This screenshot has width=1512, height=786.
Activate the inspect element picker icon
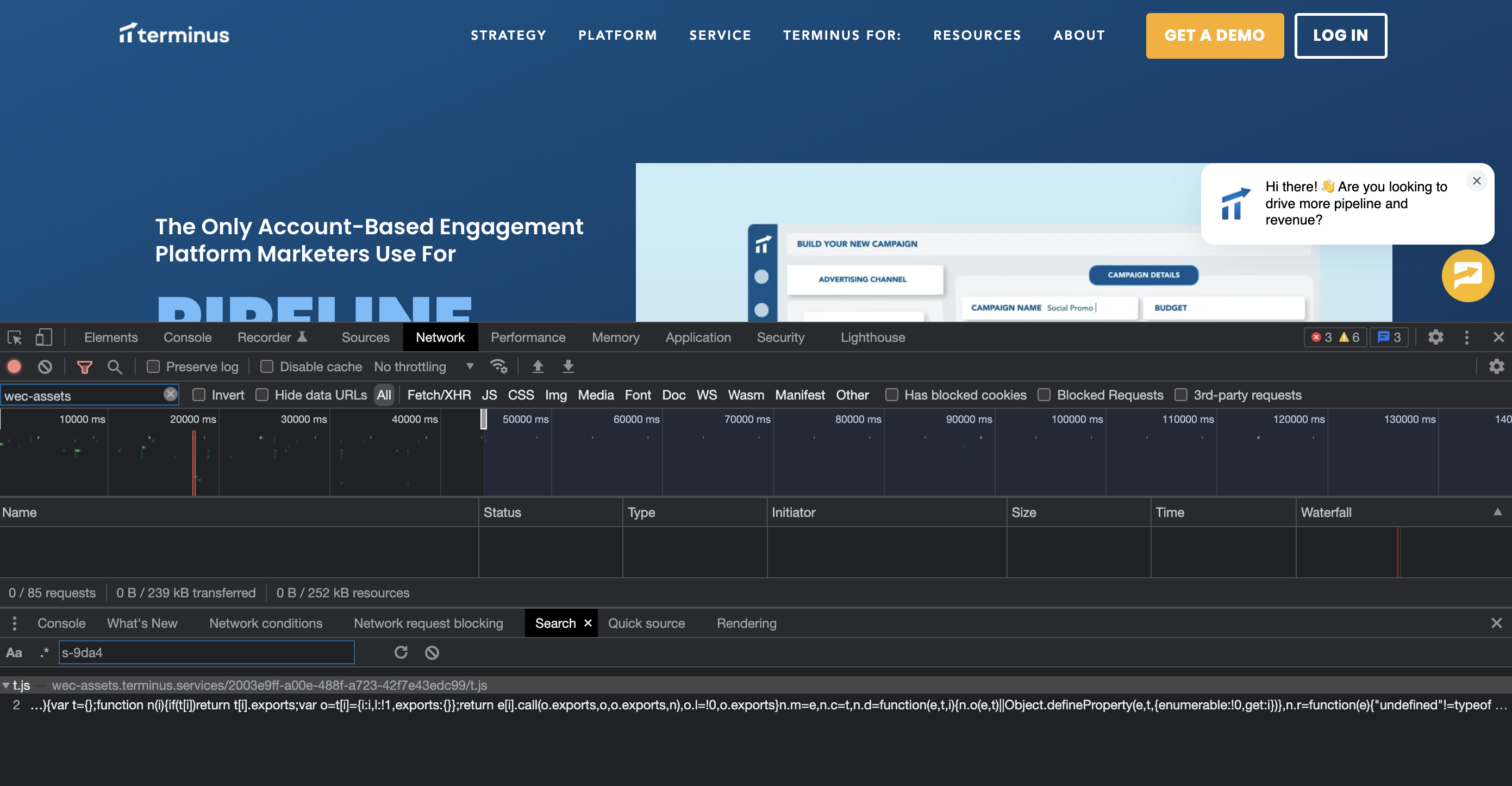15,338
